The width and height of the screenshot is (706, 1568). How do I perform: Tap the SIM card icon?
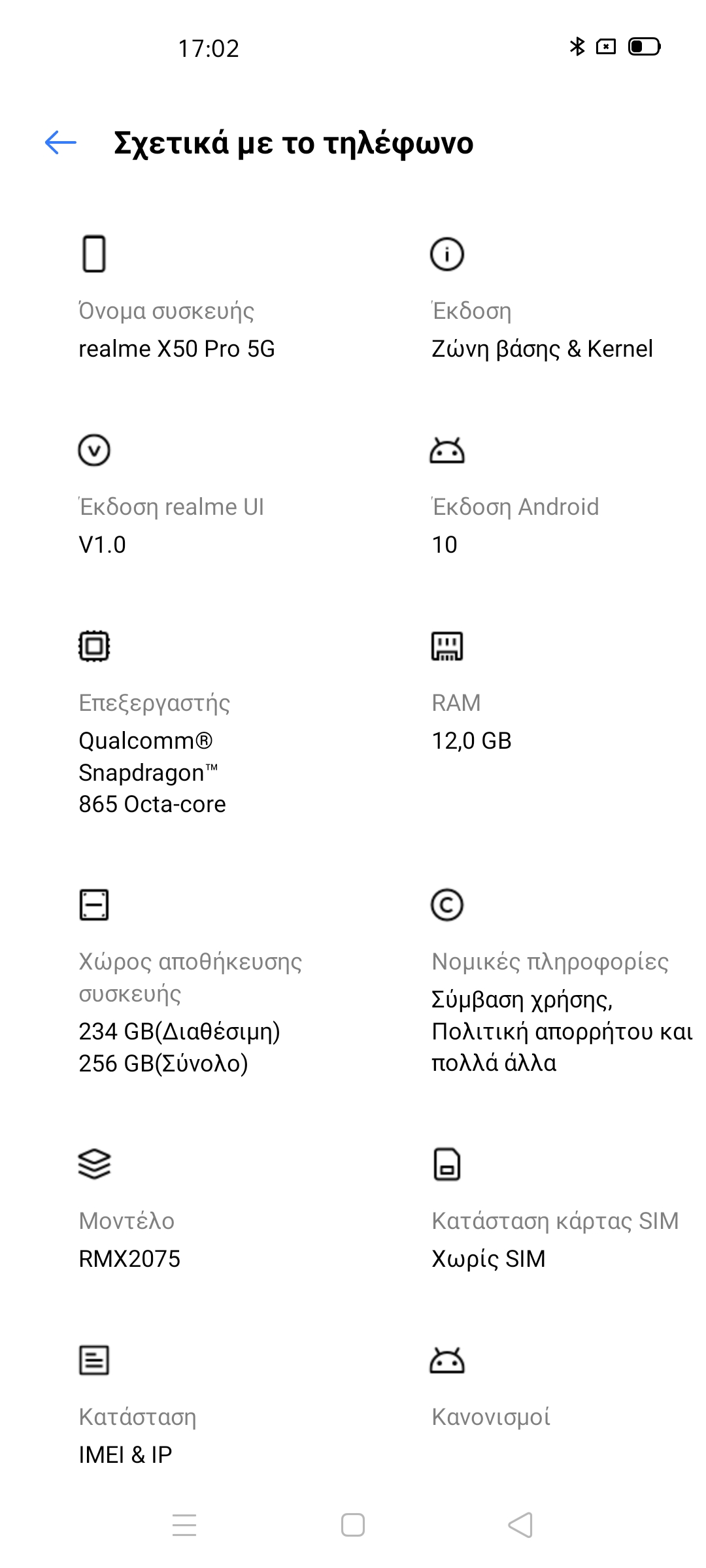(x=447, y=1164)
